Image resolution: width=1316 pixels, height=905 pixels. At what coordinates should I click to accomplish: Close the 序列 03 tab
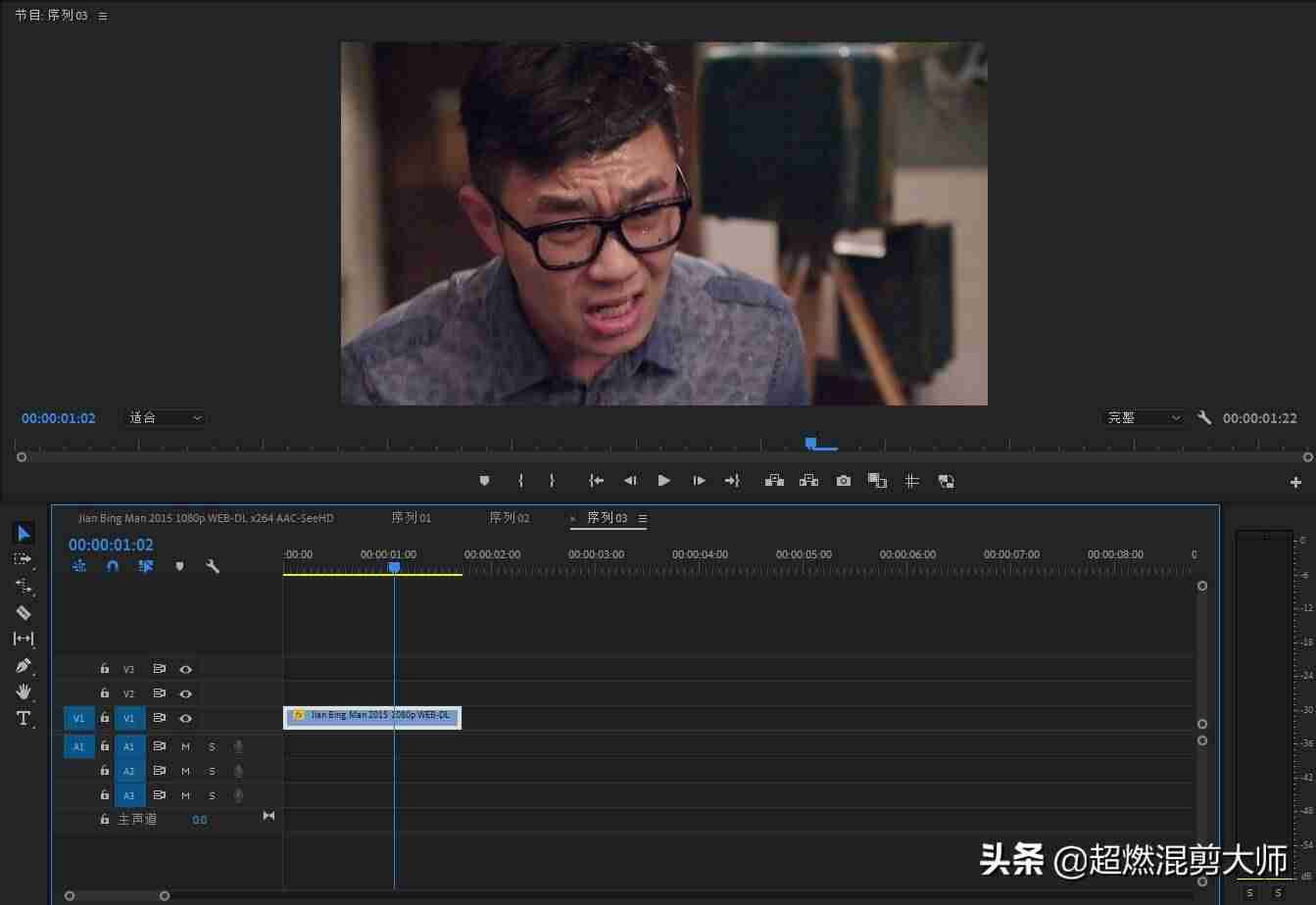[573, 519]
